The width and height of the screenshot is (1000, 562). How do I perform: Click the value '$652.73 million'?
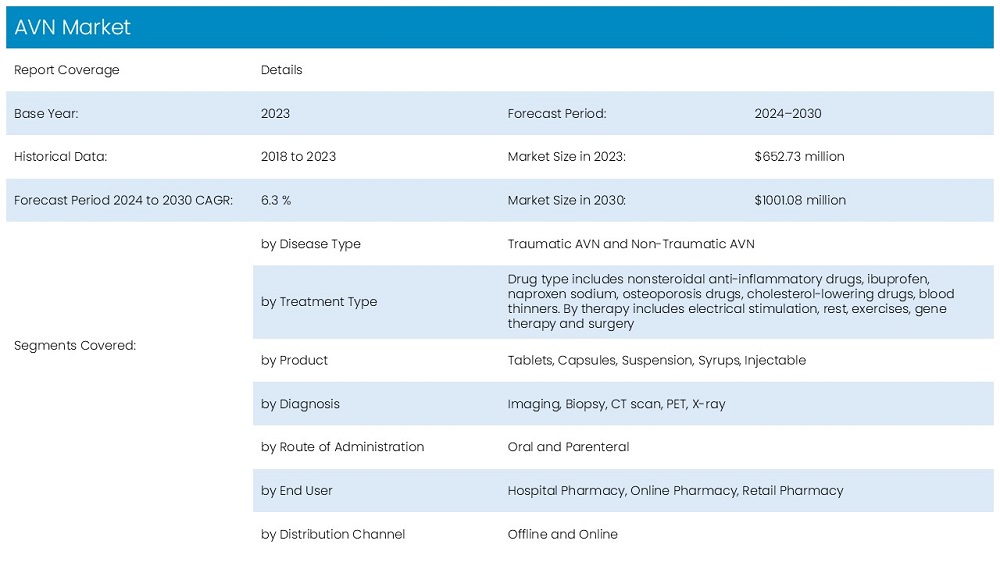pos(799,156)
